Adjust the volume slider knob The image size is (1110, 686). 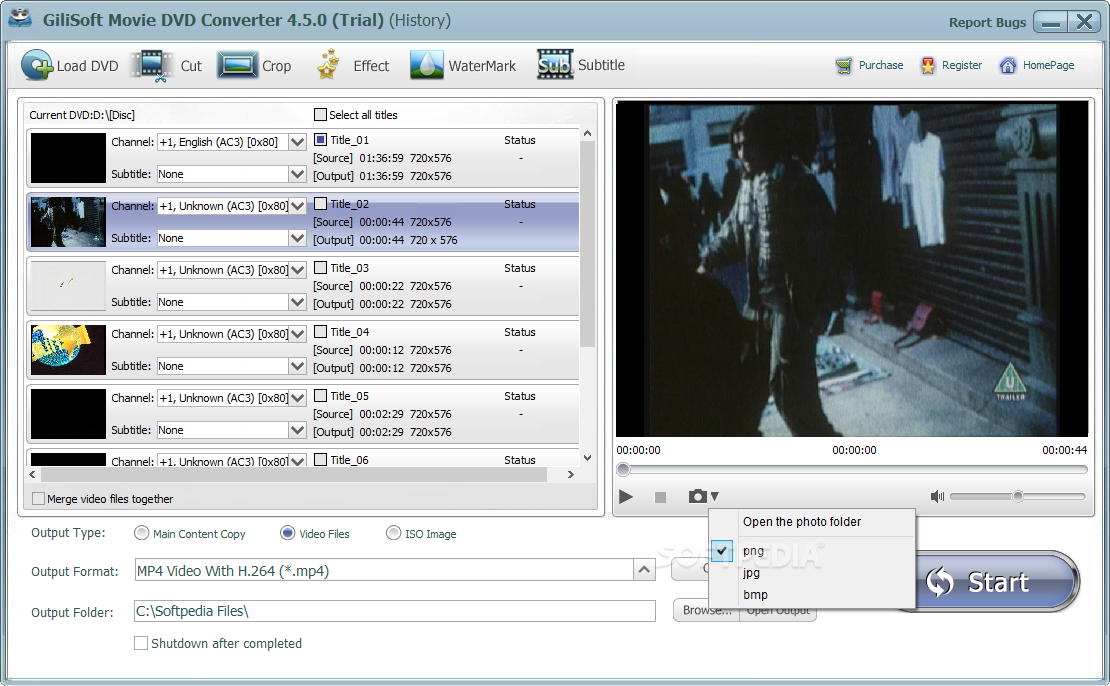pyautogui.click(x=1017, y=496)
